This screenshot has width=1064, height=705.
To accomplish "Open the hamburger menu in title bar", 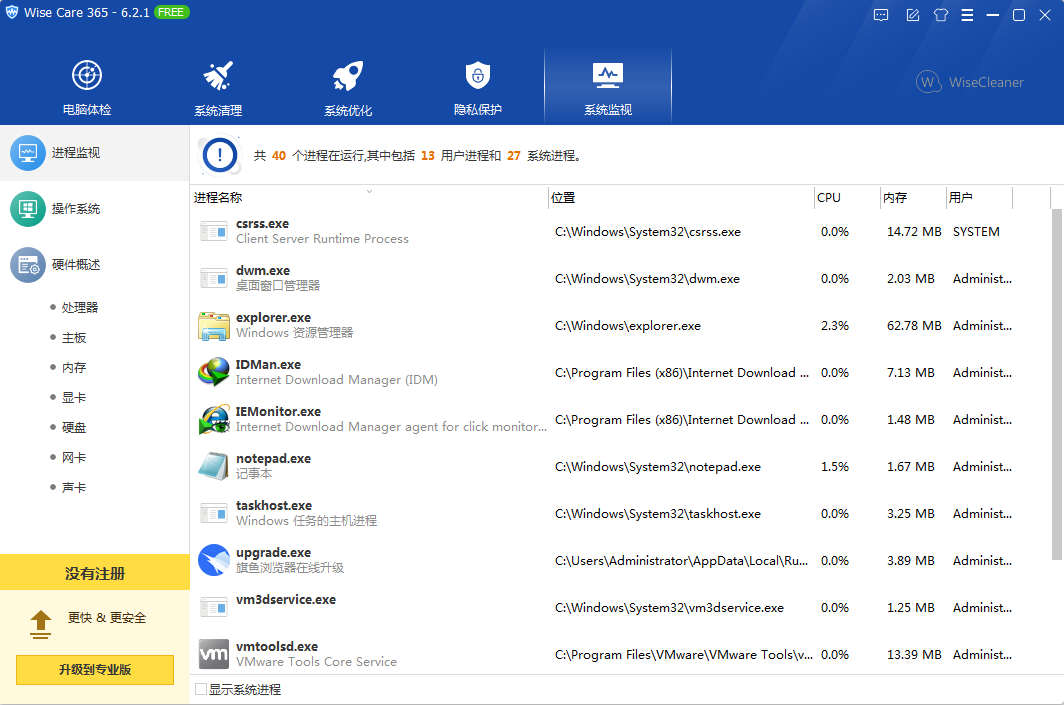I will click(967, 15).
